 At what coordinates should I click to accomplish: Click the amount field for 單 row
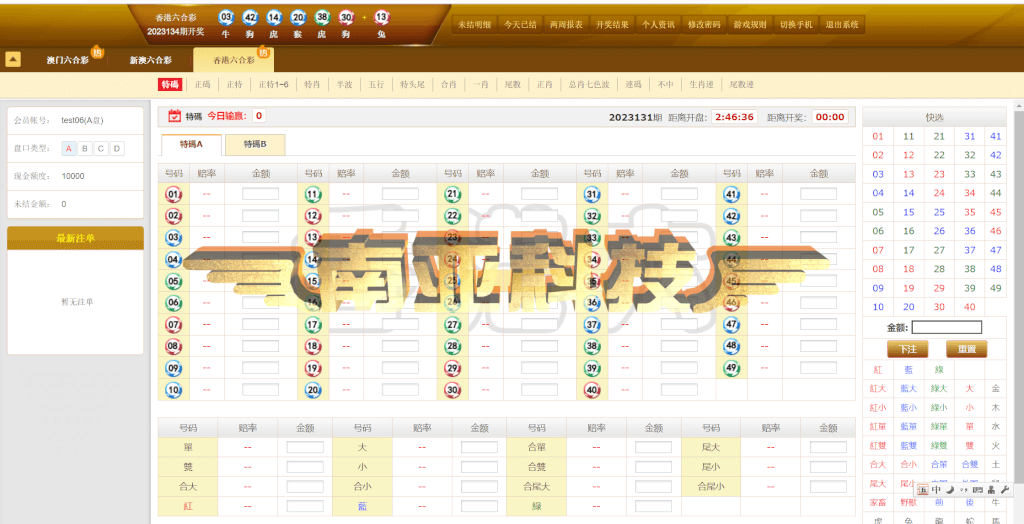(x=305, y=448)
